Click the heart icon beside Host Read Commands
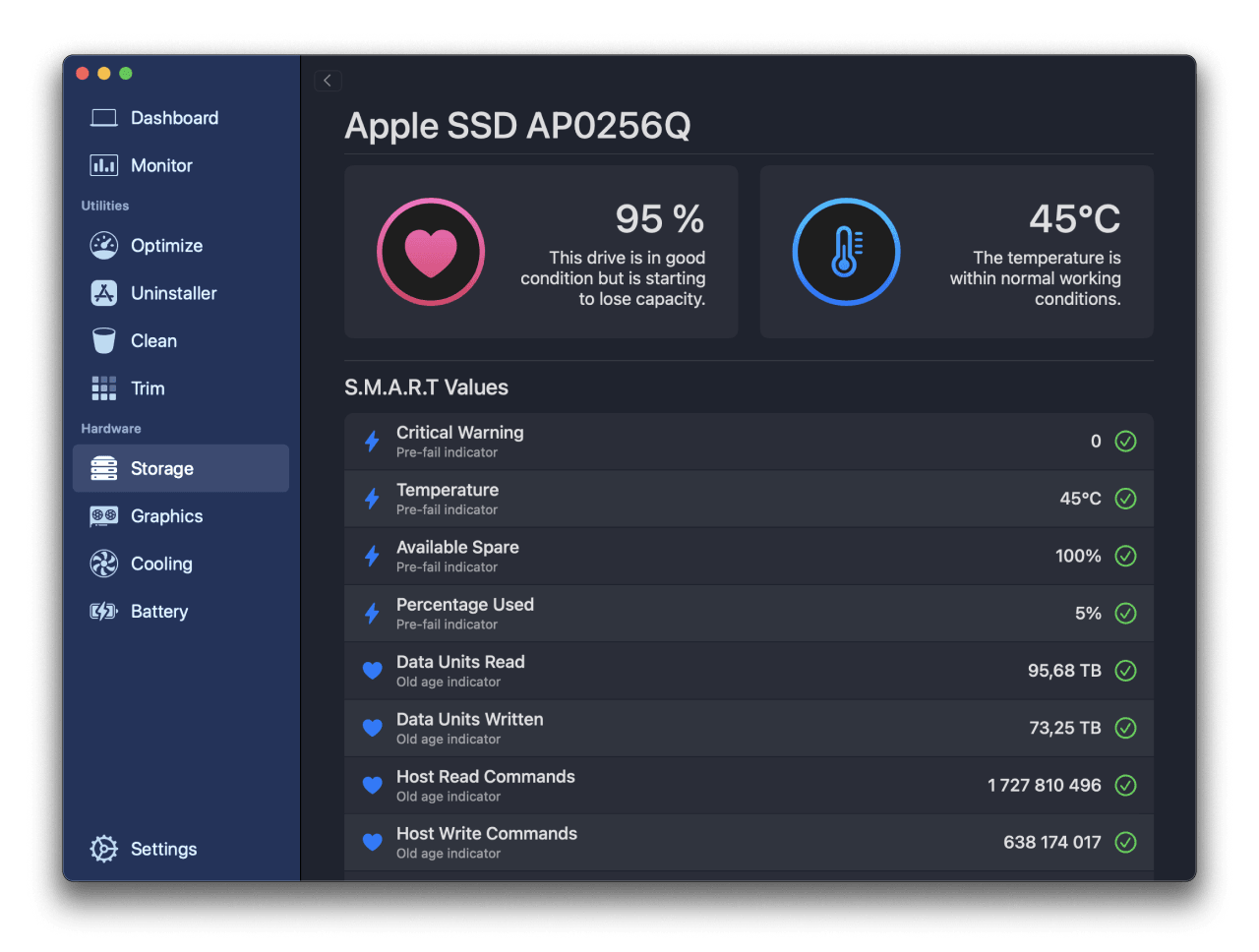The width and height of the screenshot is (1259, 952). click(x=372, y=785)
